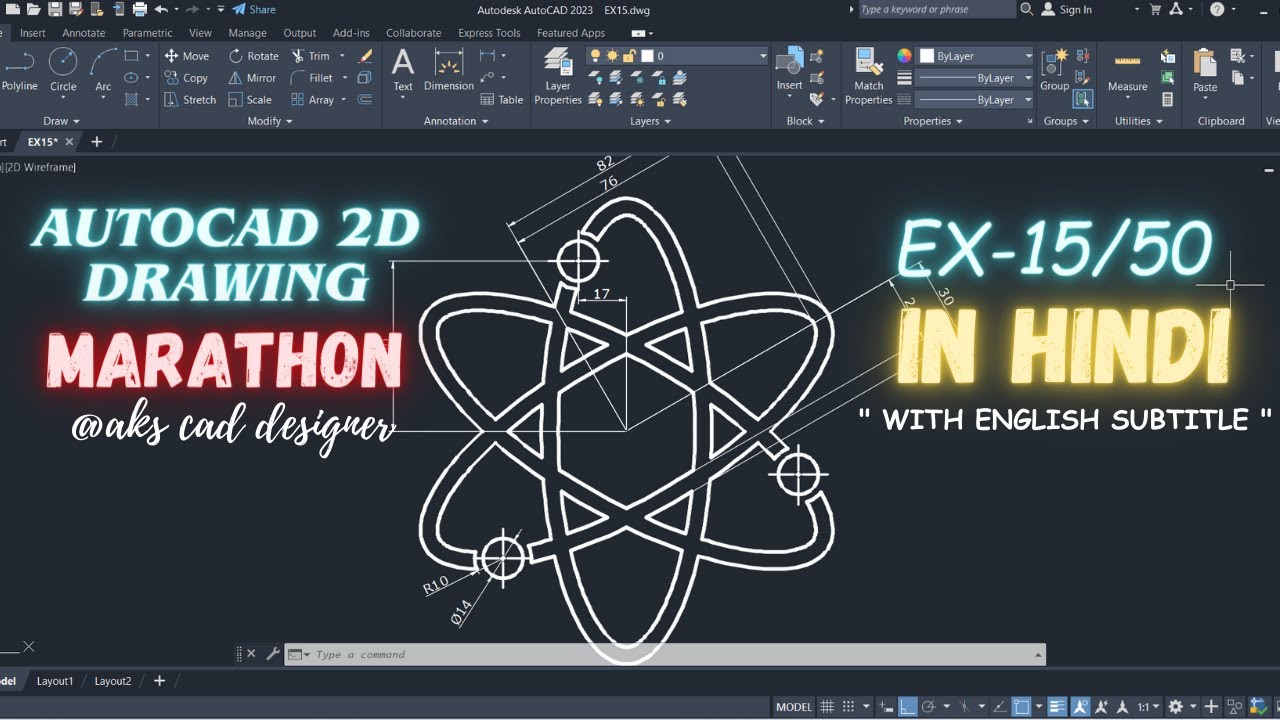
Task: Create a Group of objects
Action: click(1054, 70)
